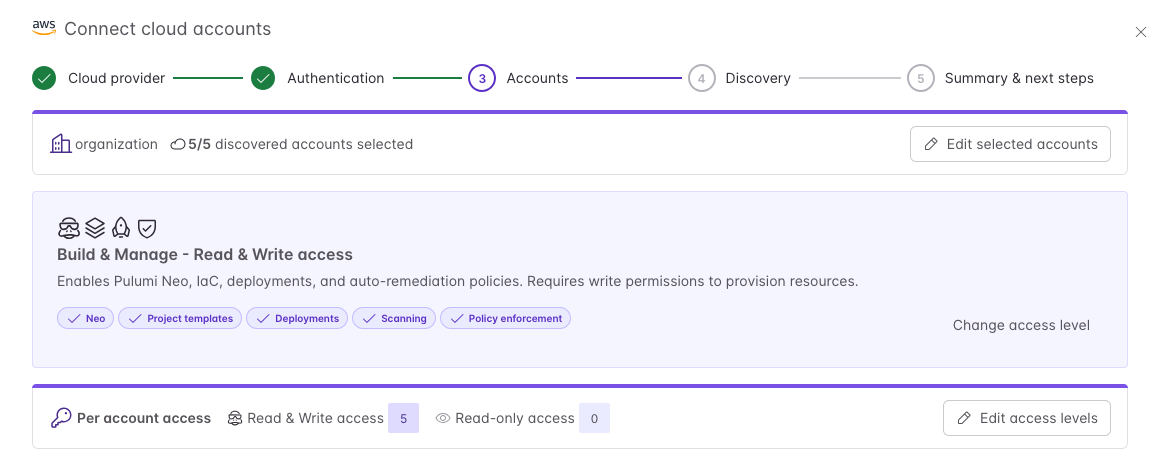This screenshot has height=460, width=1160.
Task: Click the Neo agent icon in access card
Action: [69, 228]
